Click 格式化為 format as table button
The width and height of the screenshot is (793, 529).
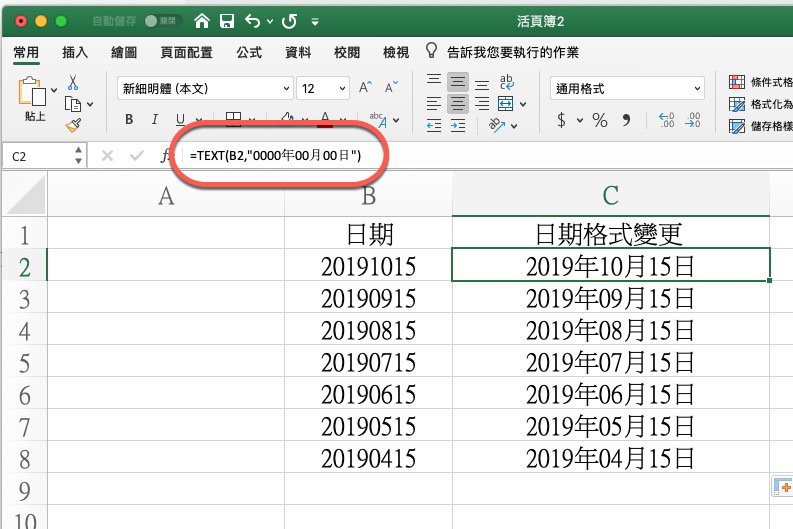[x=761, y=104]
